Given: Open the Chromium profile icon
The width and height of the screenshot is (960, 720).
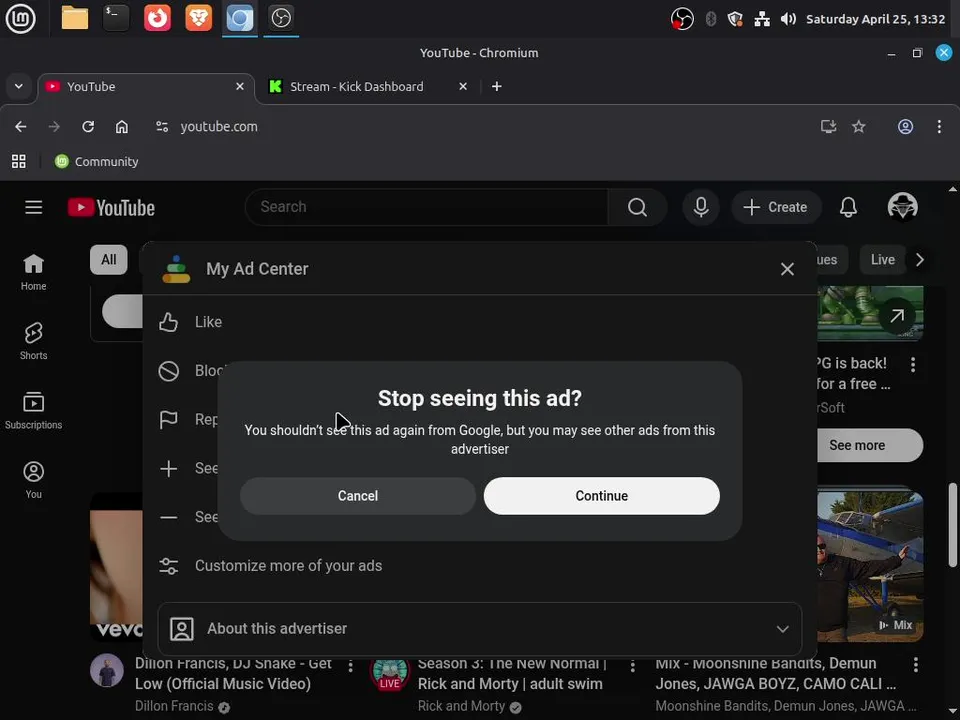Looking at the screenshot, I should pos(906,127).
